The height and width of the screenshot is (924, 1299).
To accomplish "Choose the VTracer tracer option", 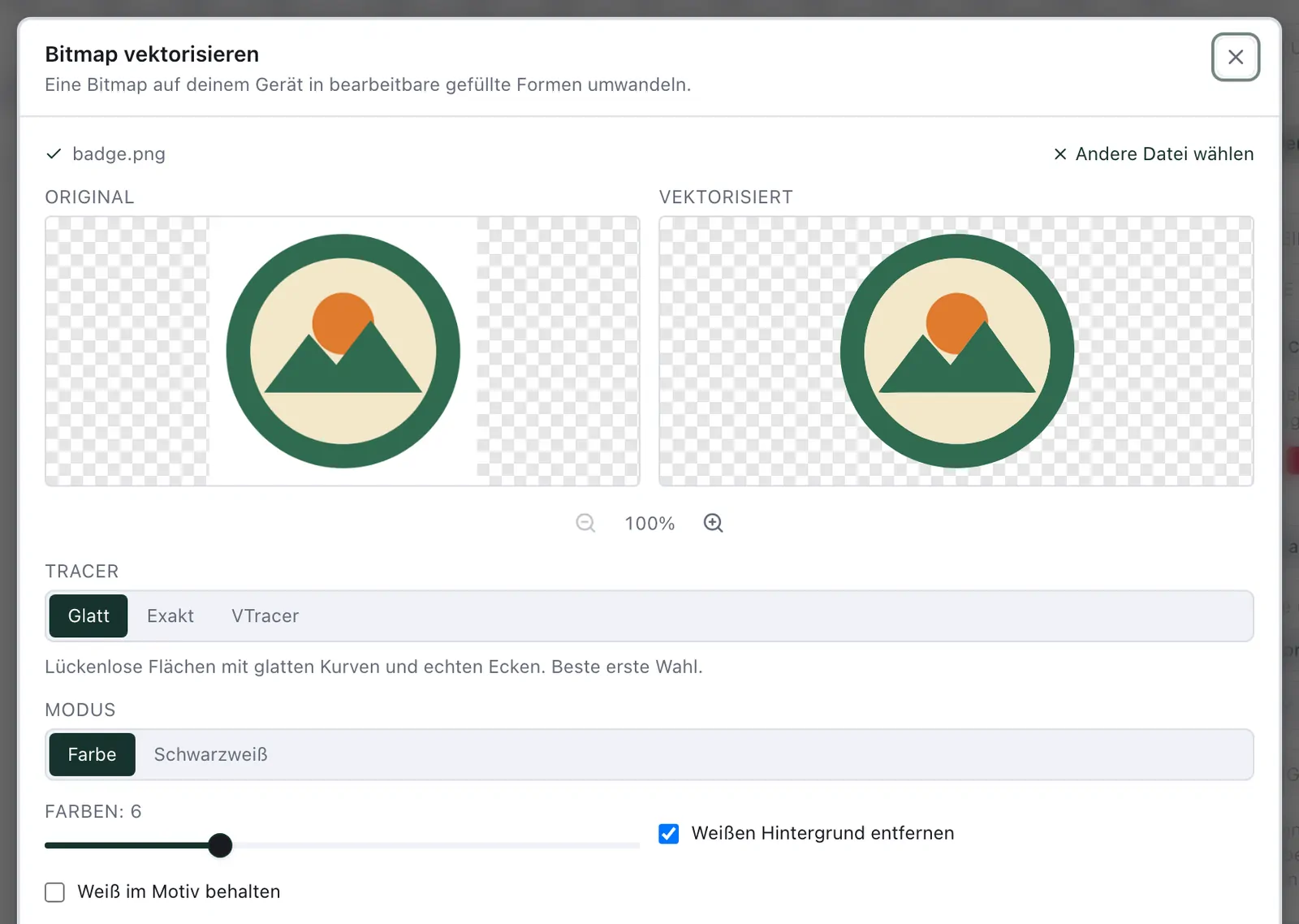I will [265, 615].
